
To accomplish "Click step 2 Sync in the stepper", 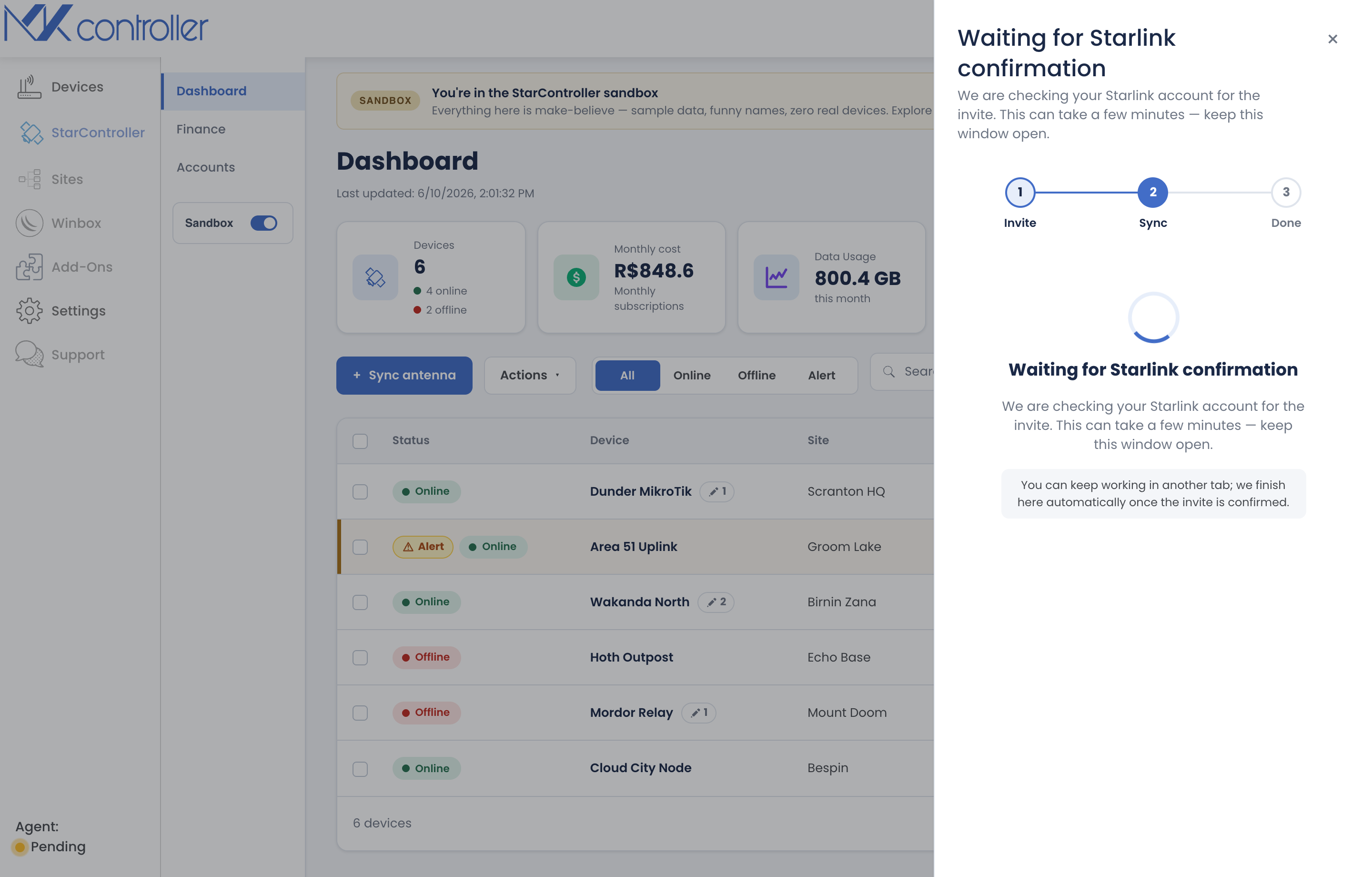I will (x=1153, y=192).
